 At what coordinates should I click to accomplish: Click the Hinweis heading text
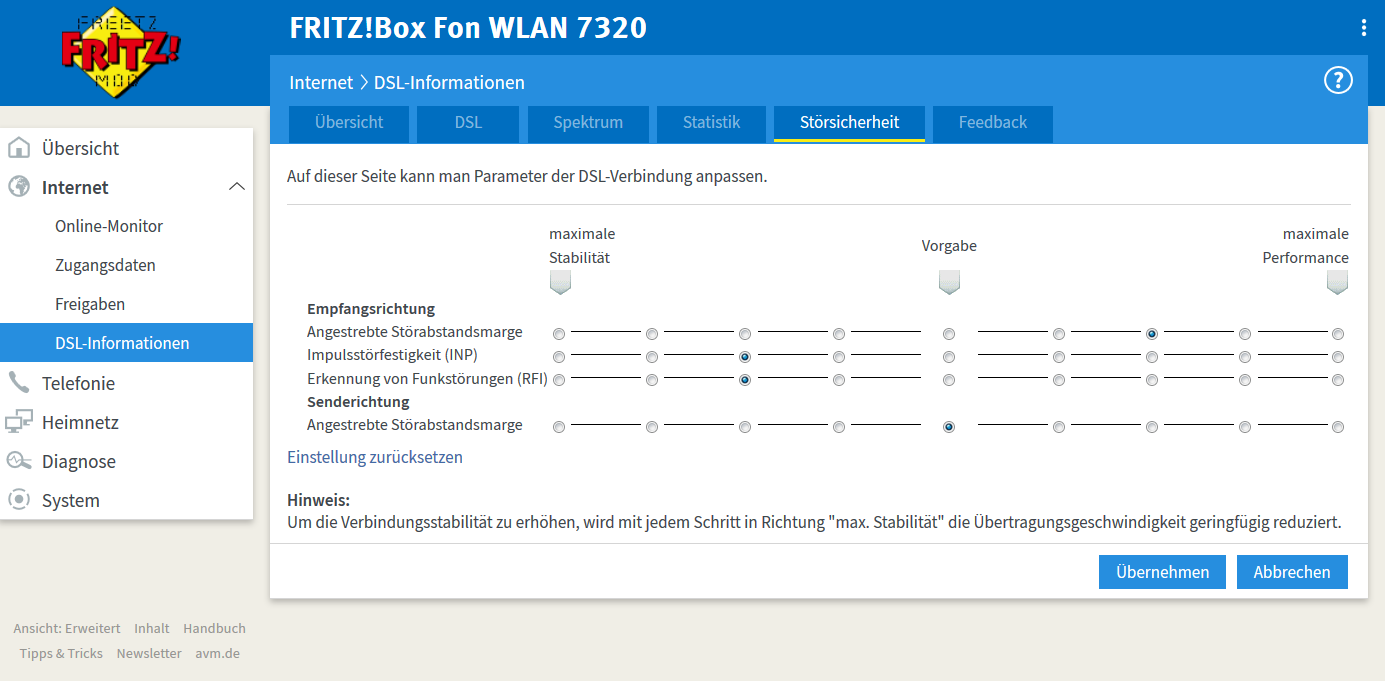click(x=318, y=500)
